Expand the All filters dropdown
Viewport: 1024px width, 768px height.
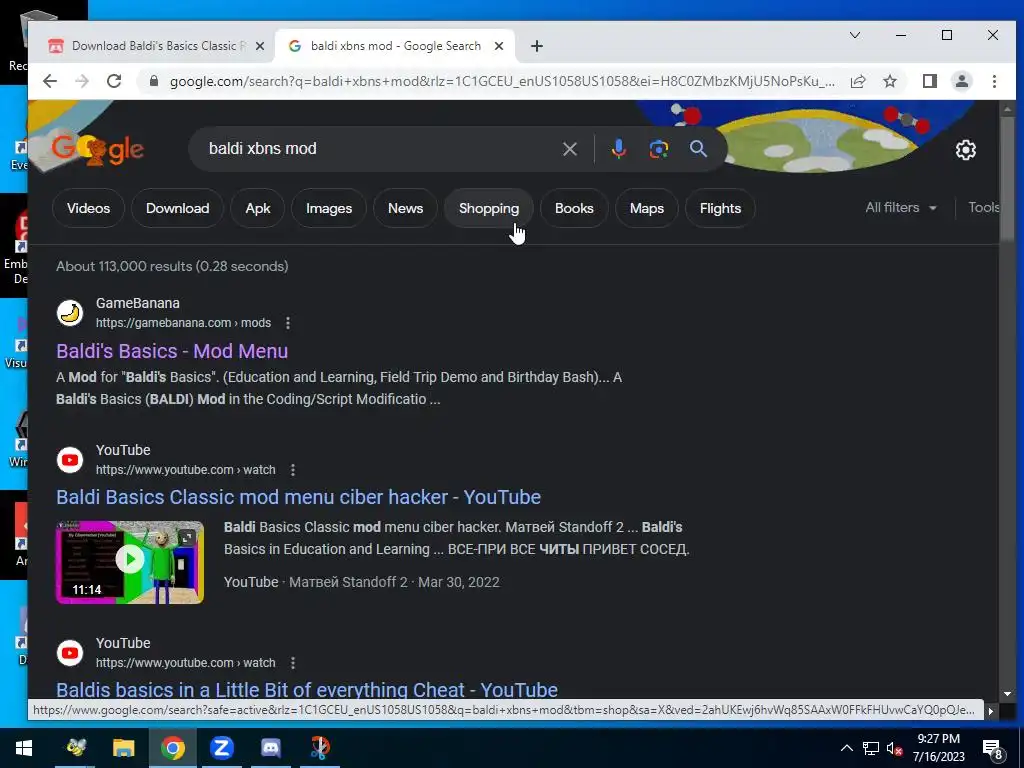click(x=901, y=208)
